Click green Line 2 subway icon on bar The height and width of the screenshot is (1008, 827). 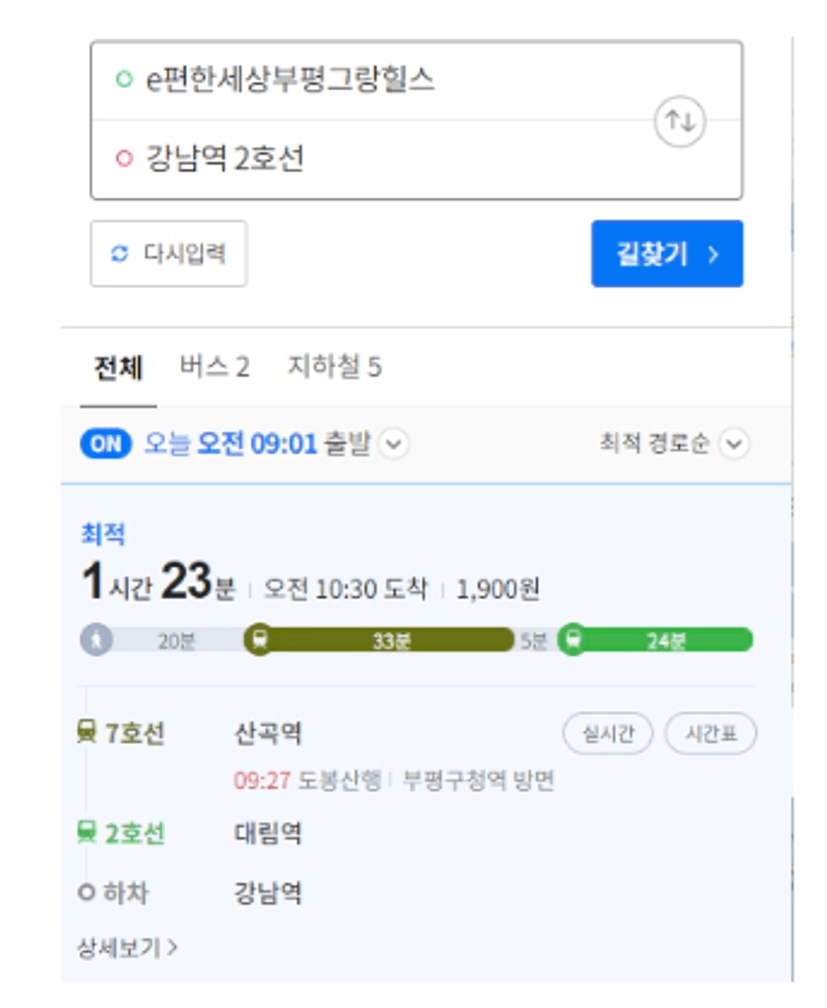573,640
